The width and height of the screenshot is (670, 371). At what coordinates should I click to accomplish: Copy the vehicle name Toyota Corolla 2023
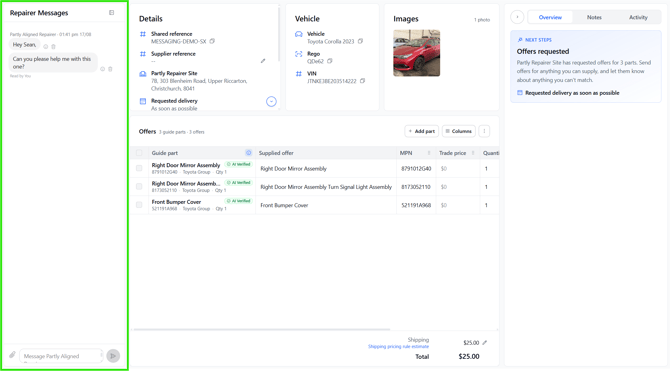click(360, 41)
